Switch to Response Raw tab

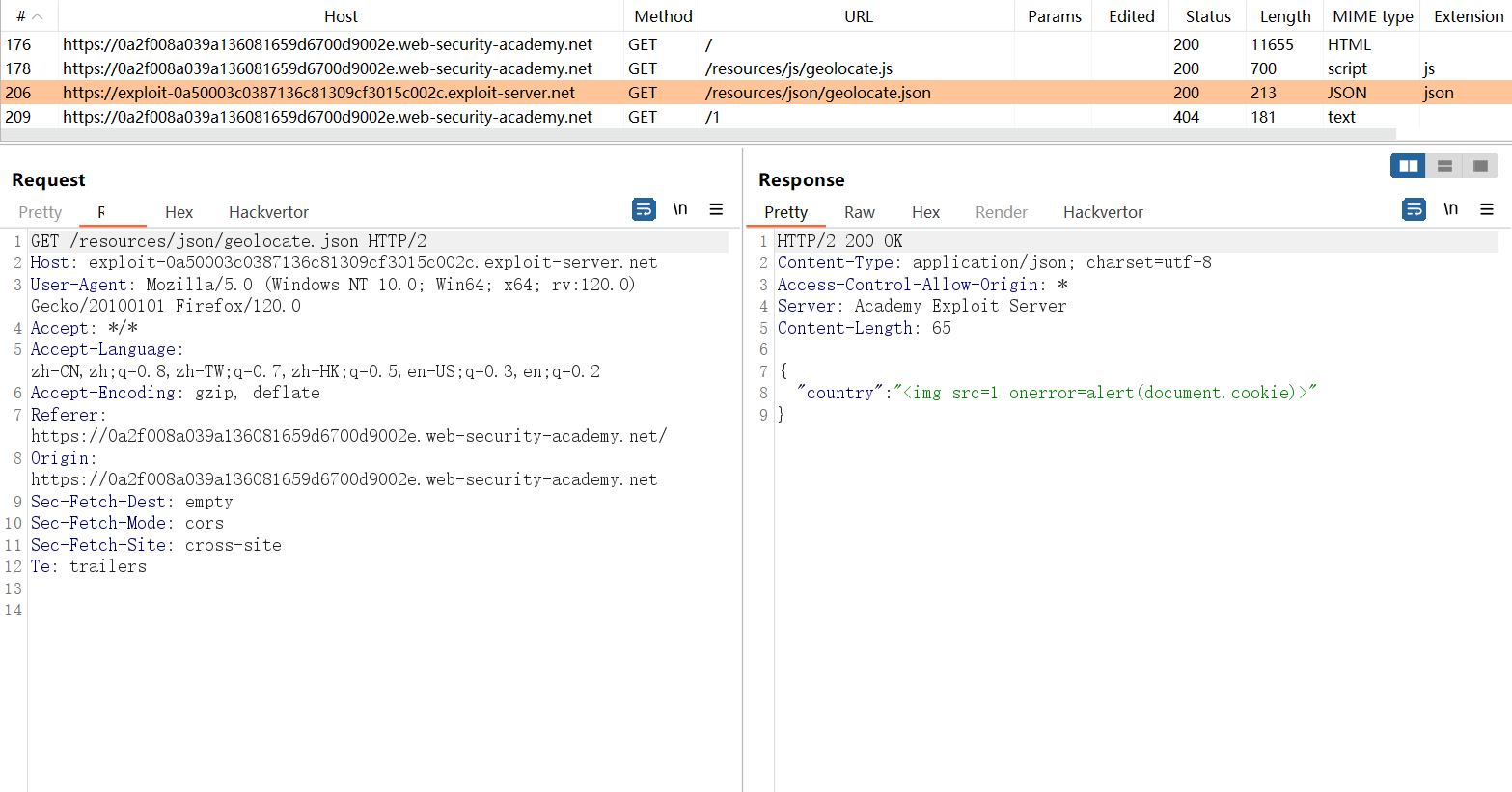coord(859,212)
